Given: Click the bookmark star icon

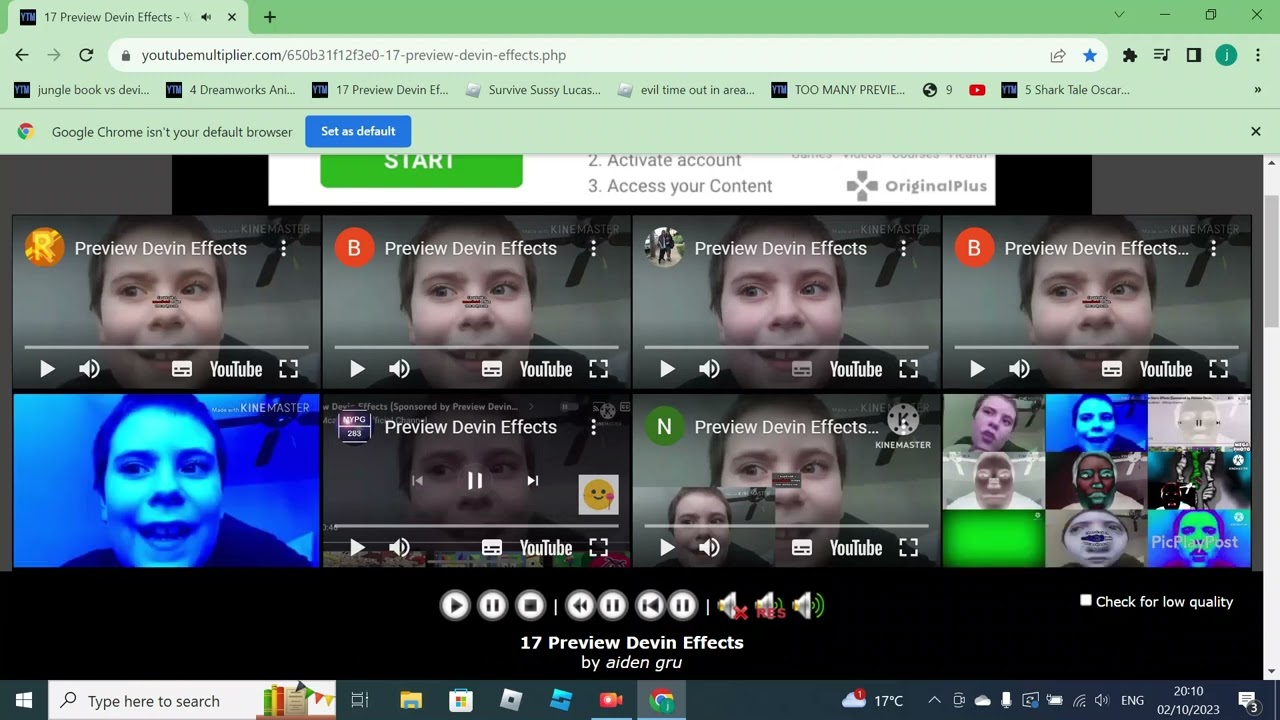Looking at the screenshot, I should point(1090,56).
